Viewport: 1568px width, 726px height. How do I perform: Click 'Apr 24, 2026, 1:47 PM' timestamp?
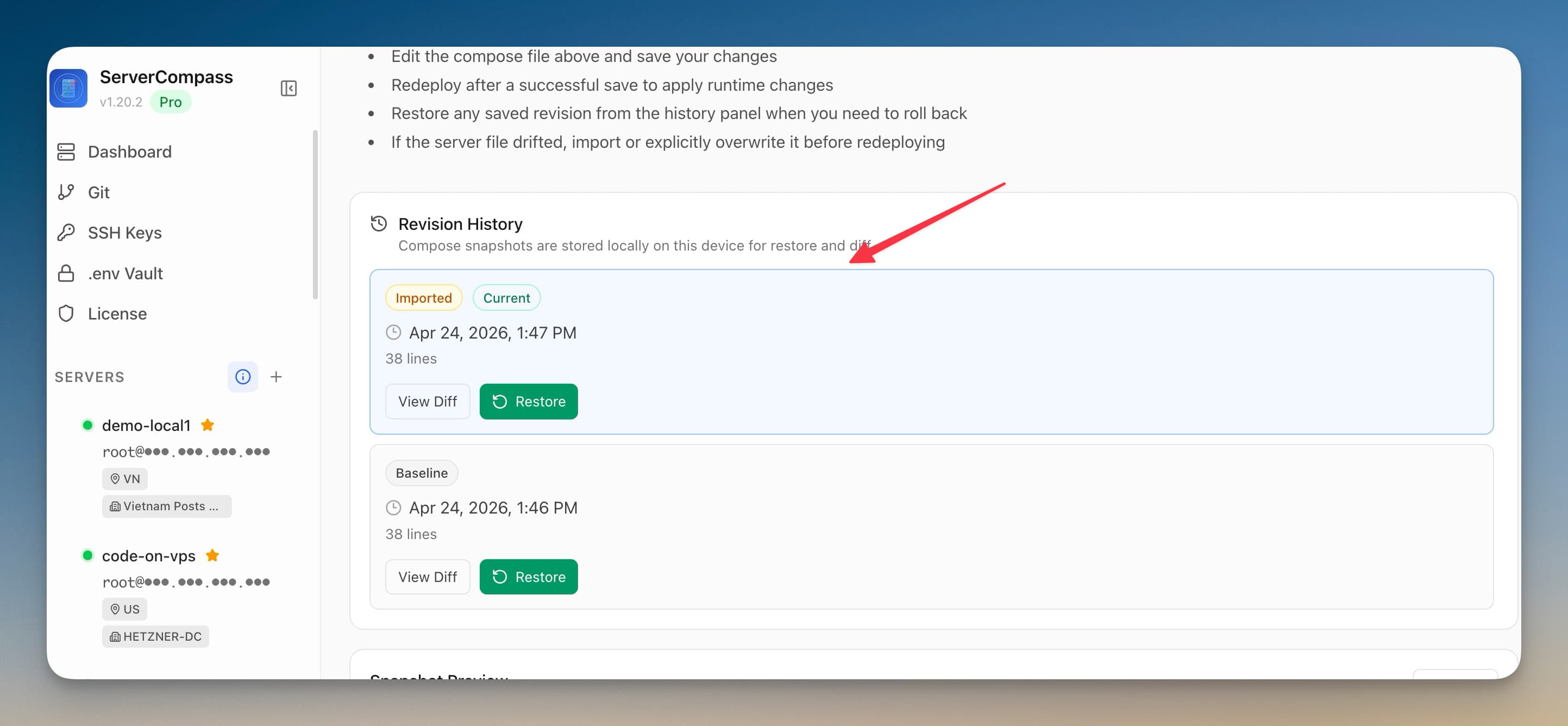click(492, 333)
